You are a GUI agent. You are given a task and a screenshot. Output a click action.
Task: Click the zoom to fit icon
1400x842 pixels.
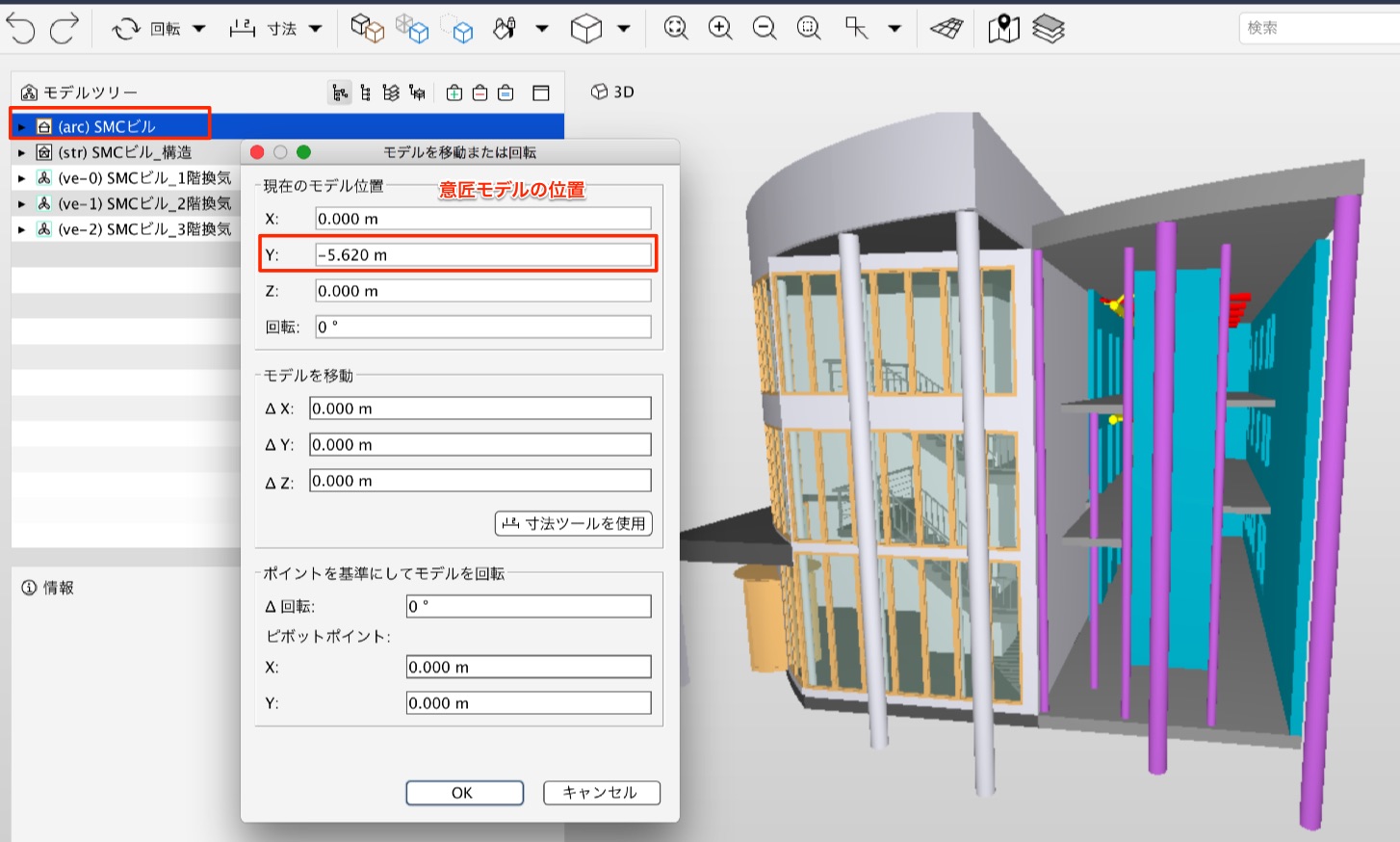tap(676, 29)
